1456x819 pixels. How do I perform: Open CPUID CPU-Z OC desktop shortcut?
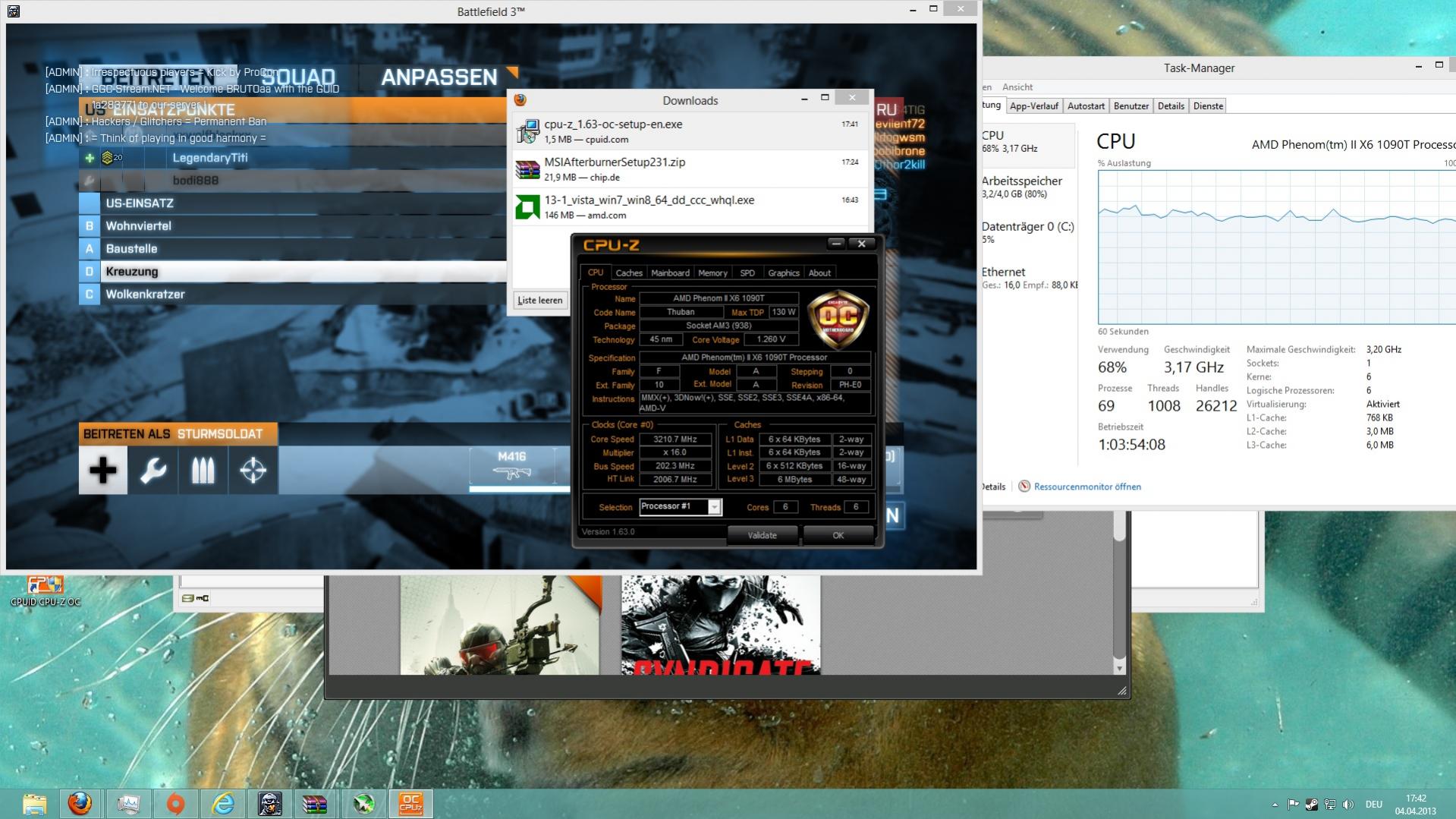[x=46, y=591]
